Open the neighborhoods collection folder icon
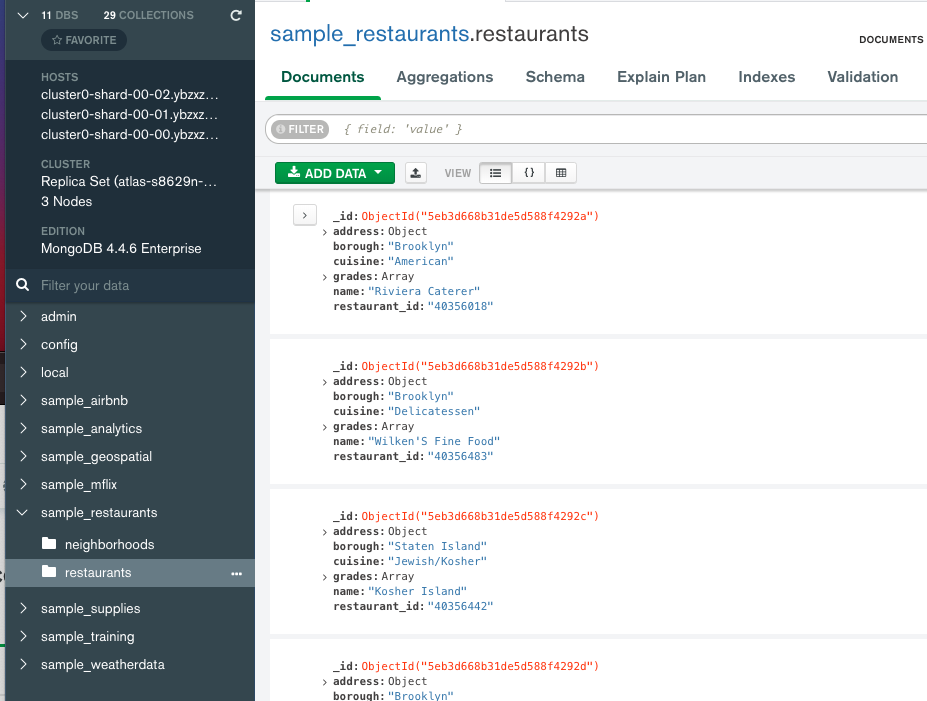Image resolution: width=927 pixels, height=701 pixels. coord(49,543)
